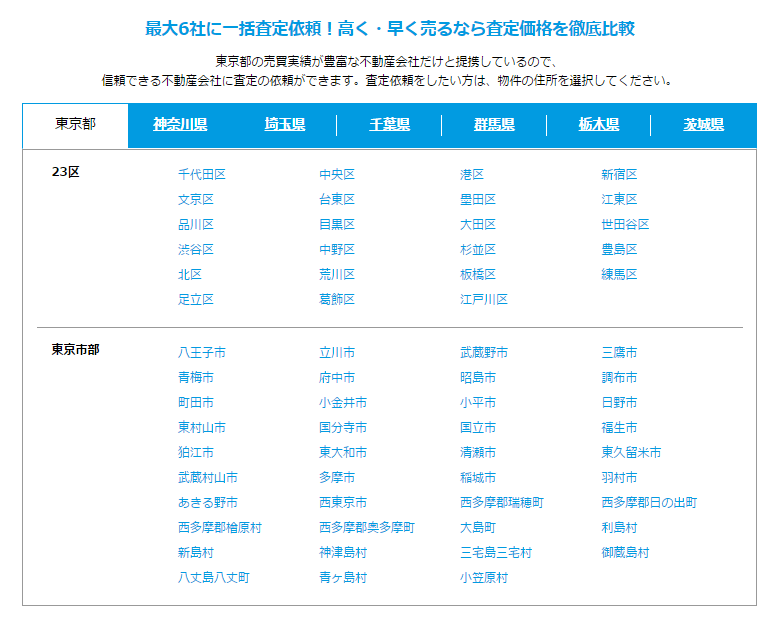Open the 埼玉県 prefecture tab
This screenshot has width=780, height=625.
coord(285,125)
